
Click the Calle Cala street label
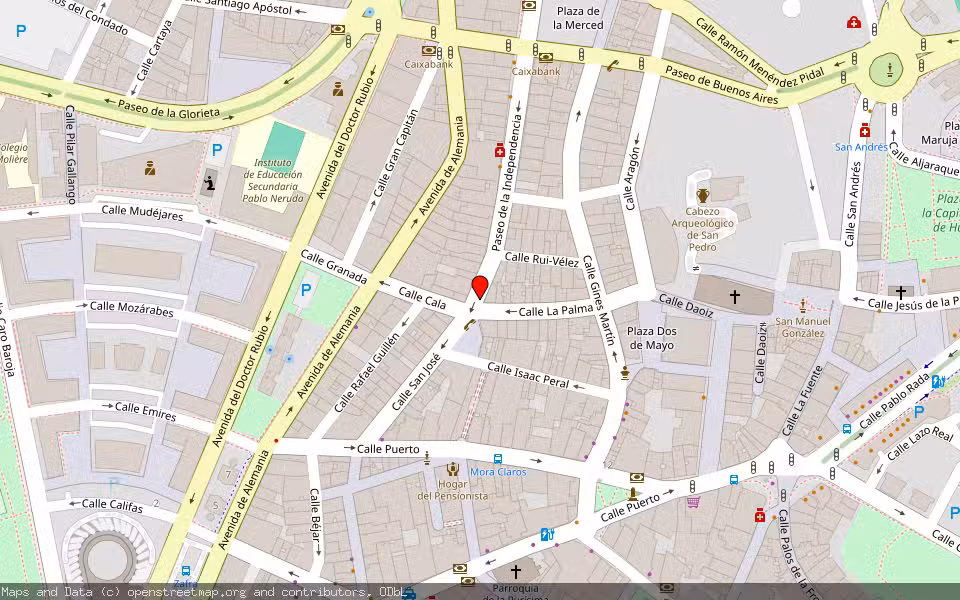tap(422, 297)
